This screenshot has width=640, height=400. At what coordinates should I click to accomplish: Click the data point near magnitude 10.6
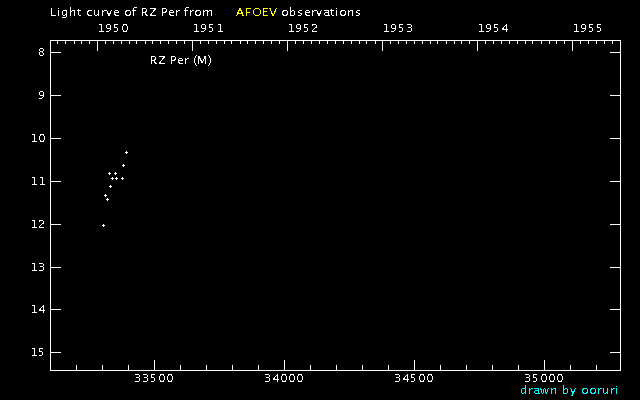tap(123, 165)
